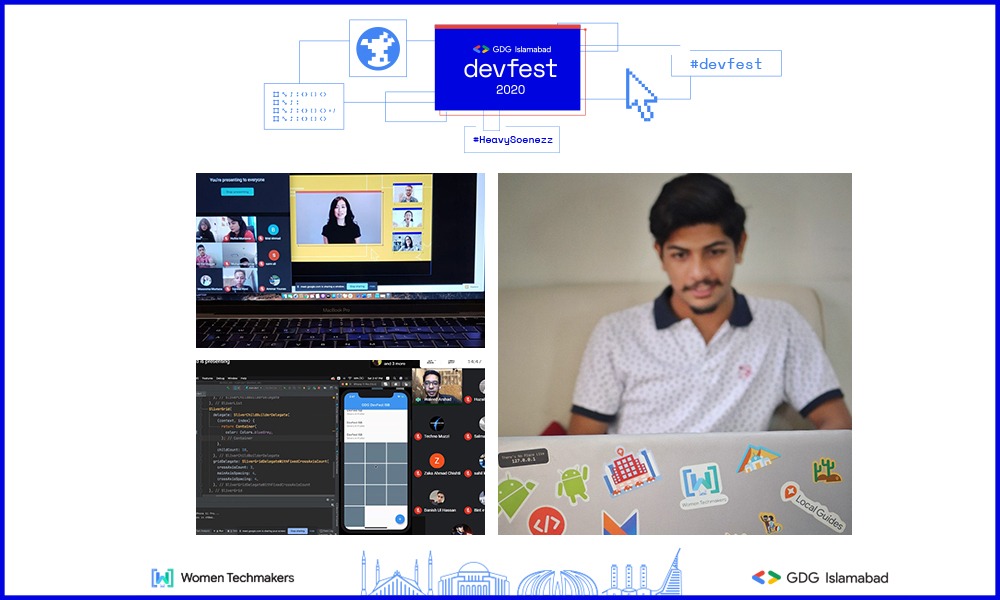This screenshot has height=600, width=1000.
Task: Open the #HeavyScenezz hashtag tag
Action: click(511, 140)
